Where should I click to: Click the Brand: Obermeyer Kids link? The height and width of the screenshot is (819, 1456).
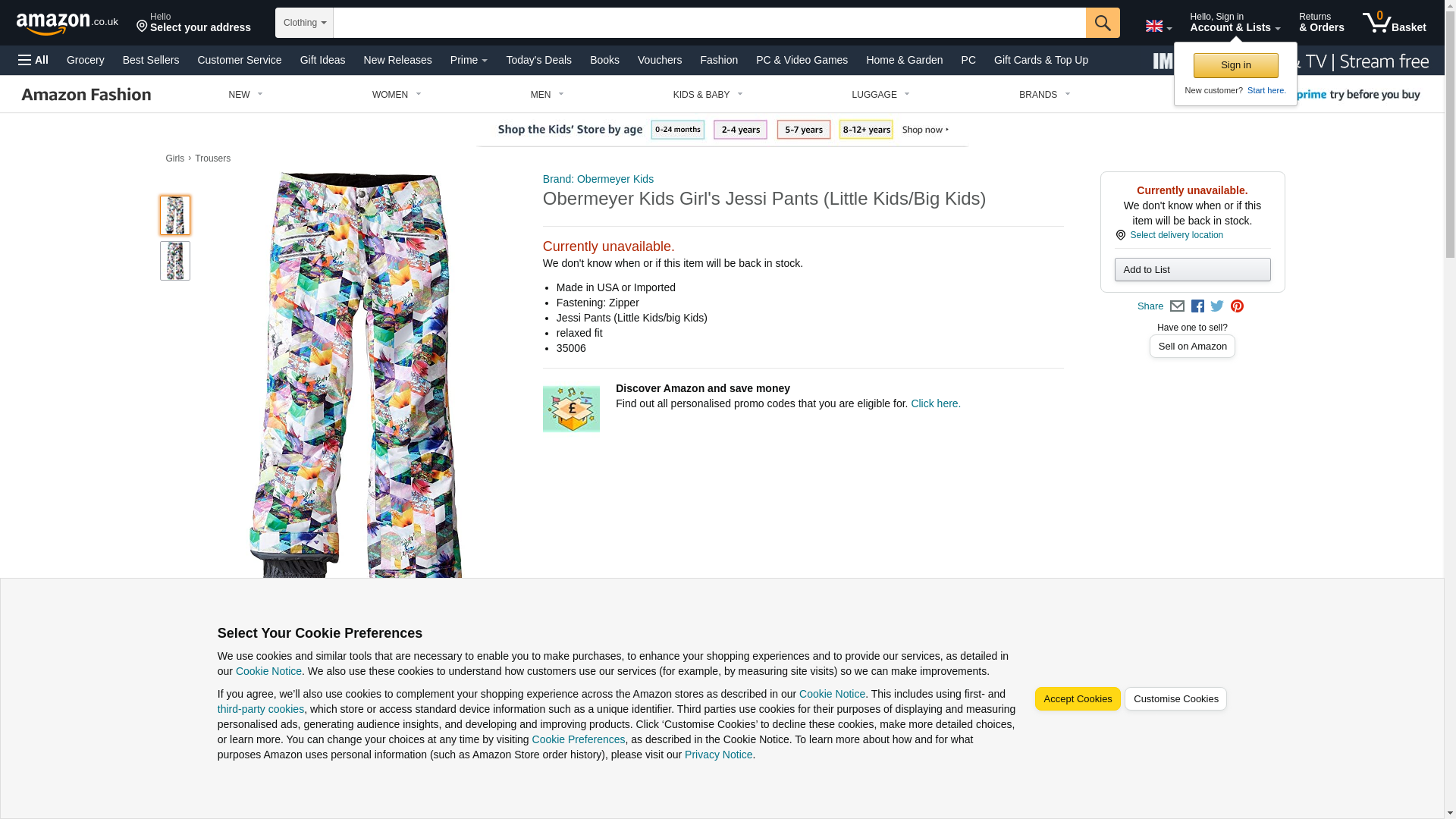coord(598,179)
